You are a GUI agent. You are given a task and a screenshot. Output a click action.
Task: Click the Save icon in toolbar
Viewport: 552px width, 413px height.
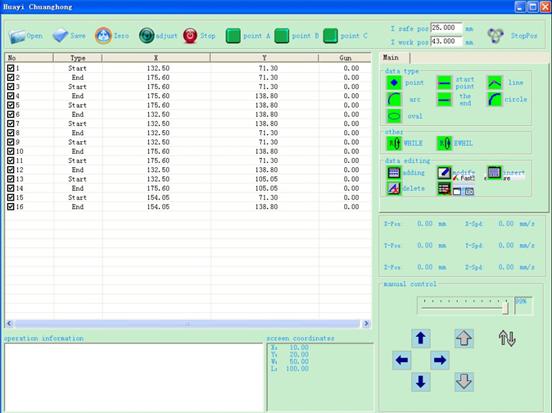click(x=60, y=36)
